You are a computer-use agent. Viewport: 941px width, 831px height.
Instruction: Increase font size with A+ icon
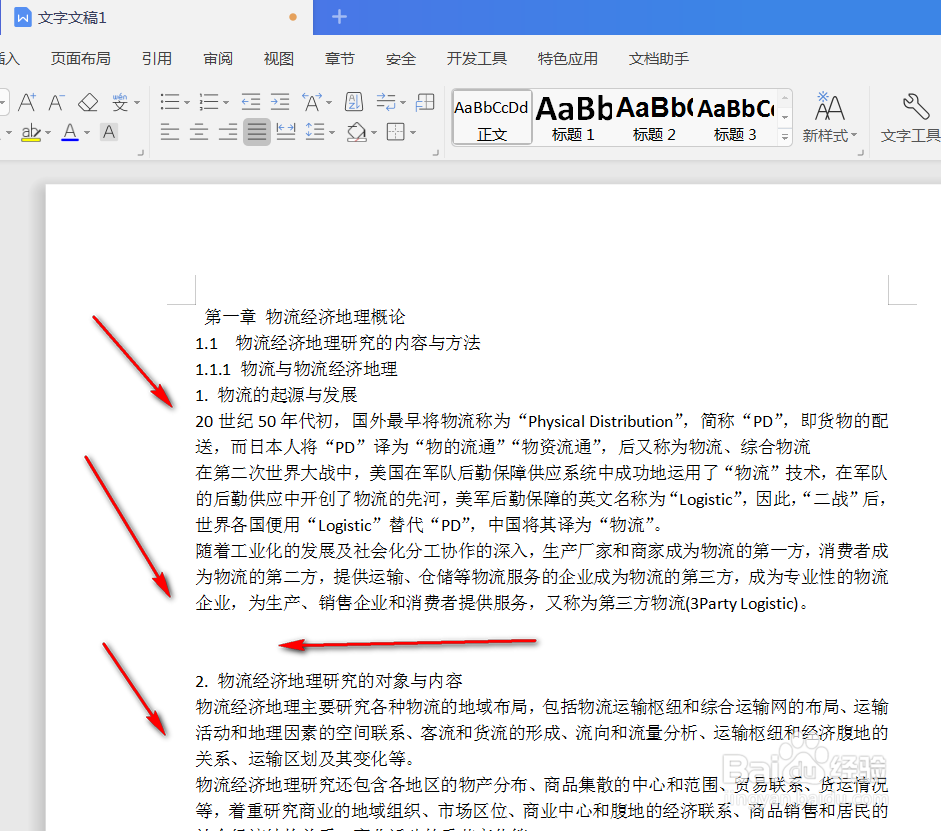(27, 103)
